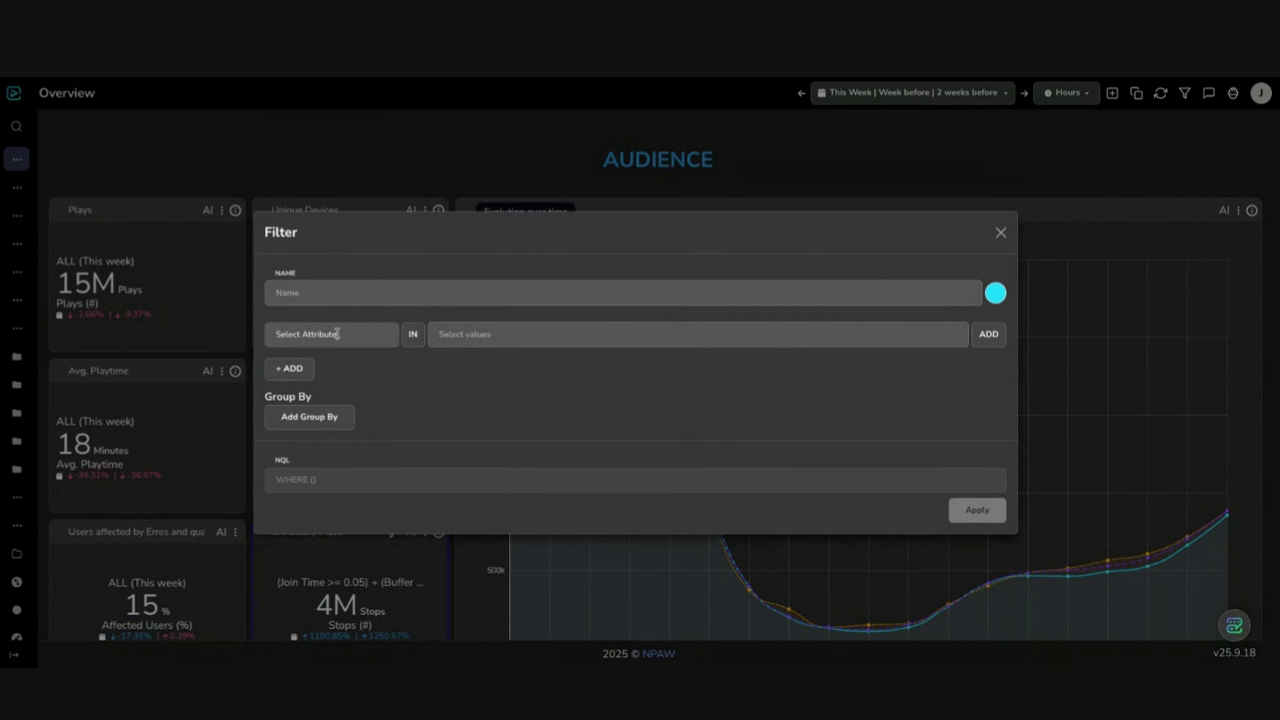
Task: Click info icon on Plays widget
Action: (x=236, y=211)
